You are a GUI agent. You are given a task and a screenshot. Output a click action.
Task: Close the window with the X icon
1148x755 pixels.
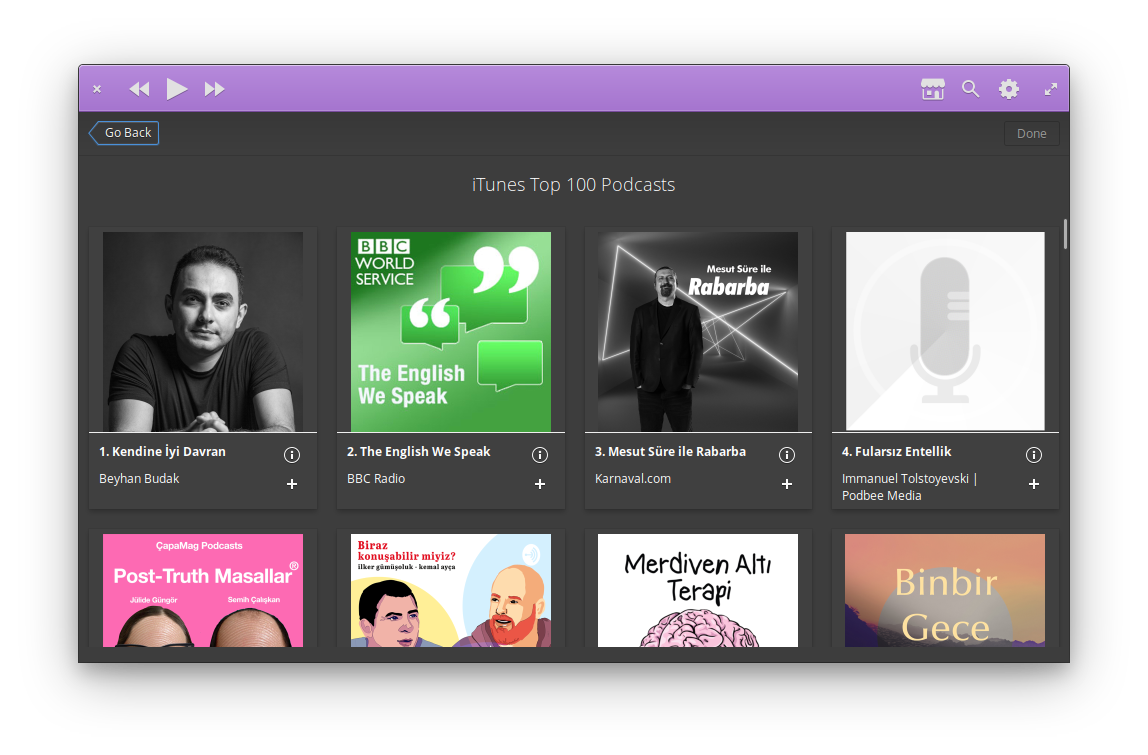(97, 89)
